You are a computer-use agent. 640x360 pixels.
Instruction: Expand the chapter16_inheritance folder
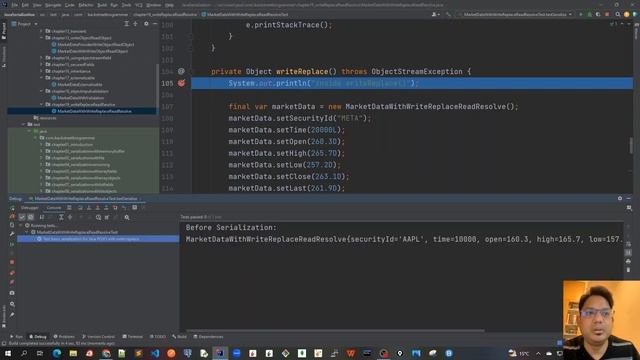pyautogui.click(x=42, y=71)
